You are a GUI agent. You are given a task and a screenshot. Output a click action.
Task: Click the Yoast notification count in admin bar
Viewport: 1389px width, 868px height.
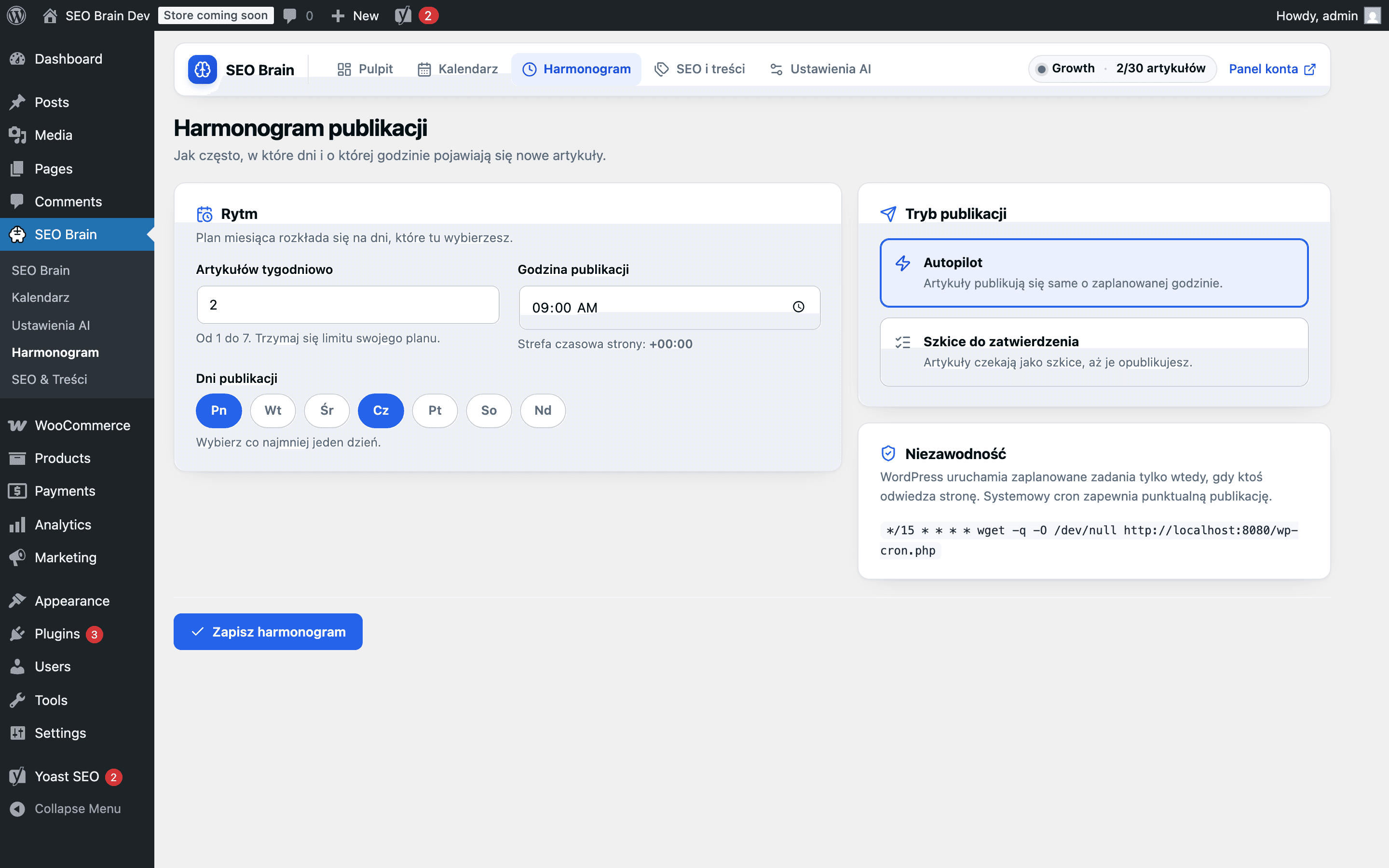[x=428, y=15]
